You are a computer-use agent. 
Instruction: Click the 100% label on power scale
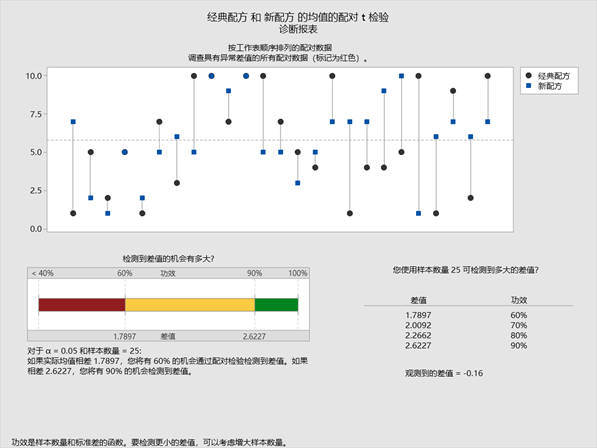click(x=298, y=273)
